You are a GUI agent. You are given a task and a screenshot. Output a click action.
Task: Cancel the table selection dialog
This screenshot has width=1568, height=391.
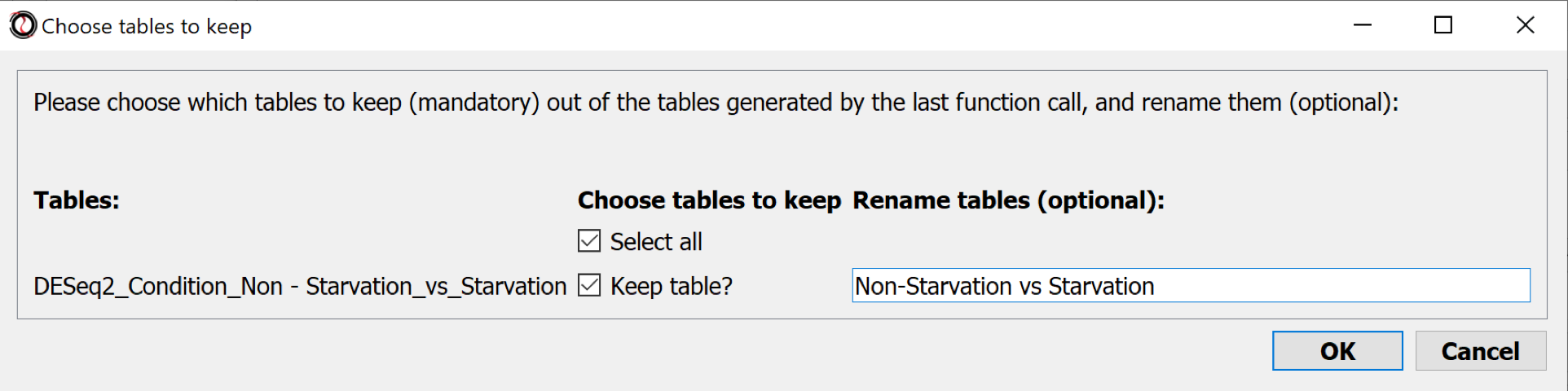tap(1480, 351)
